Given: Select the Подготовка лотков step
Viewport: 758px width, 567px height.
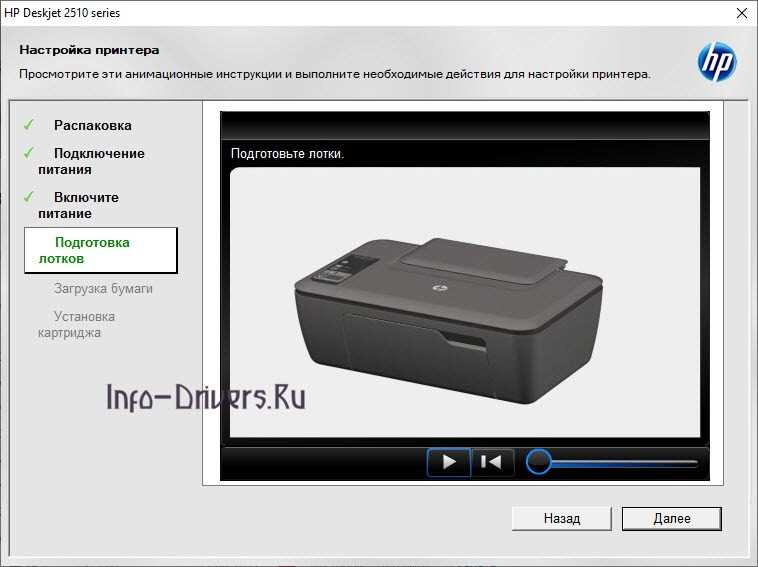Looking at the screenshot, I should 101,250.
